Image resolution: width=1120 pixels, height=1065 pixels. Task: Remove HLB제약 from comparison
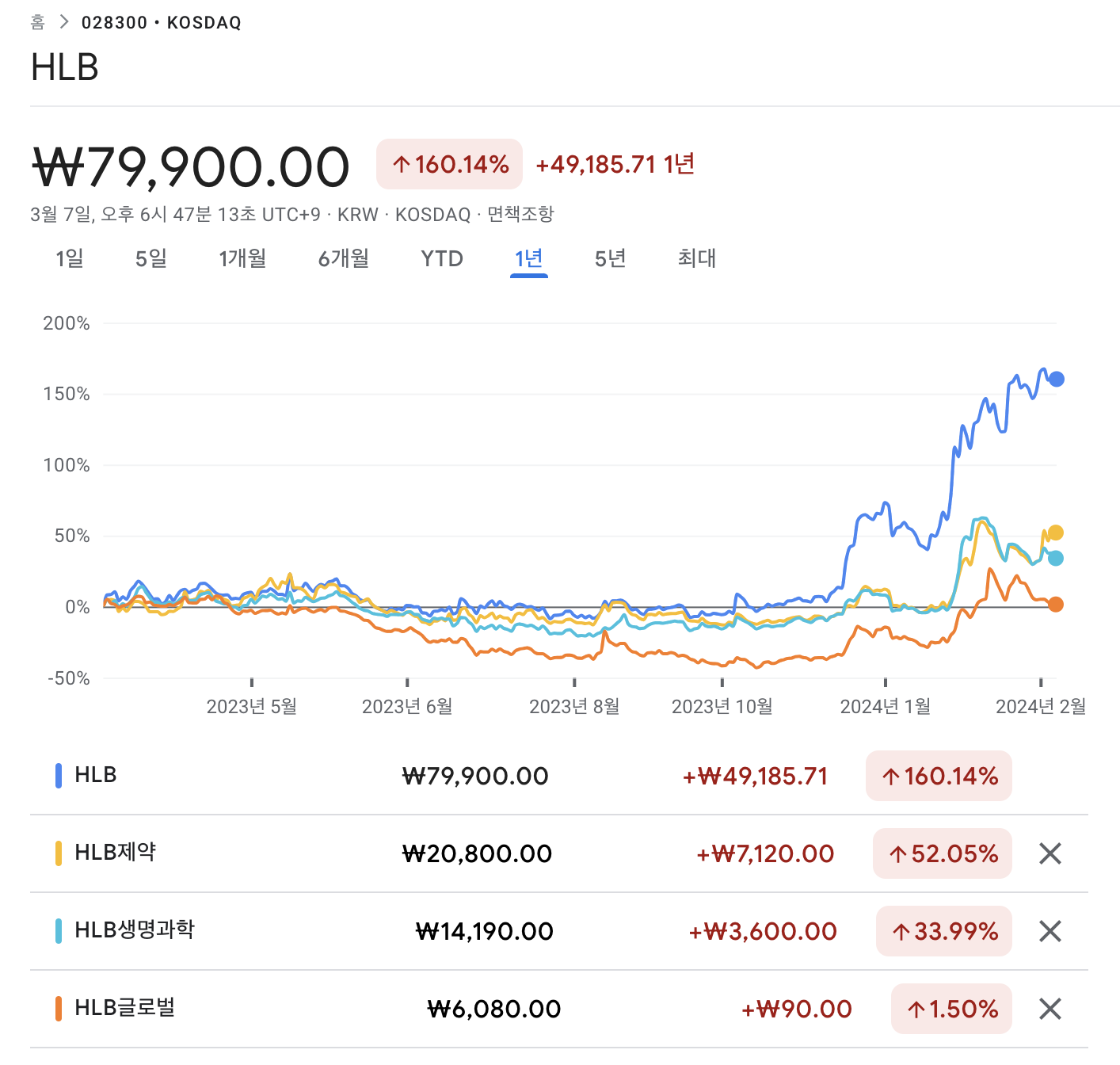tap(1050, 853)
